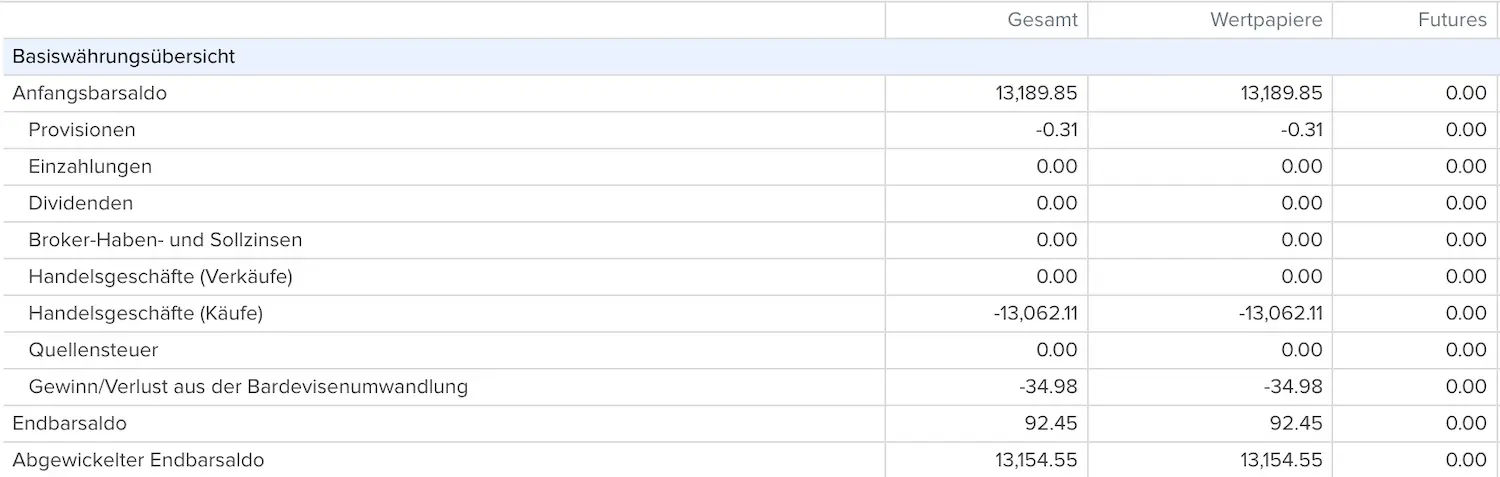Select Gesamt value 13,154.55 for Abgewickelter Endbarsaldo
Image resolution: width=1500 pixels, height=477 pixels.
(x=1036, y=460)
